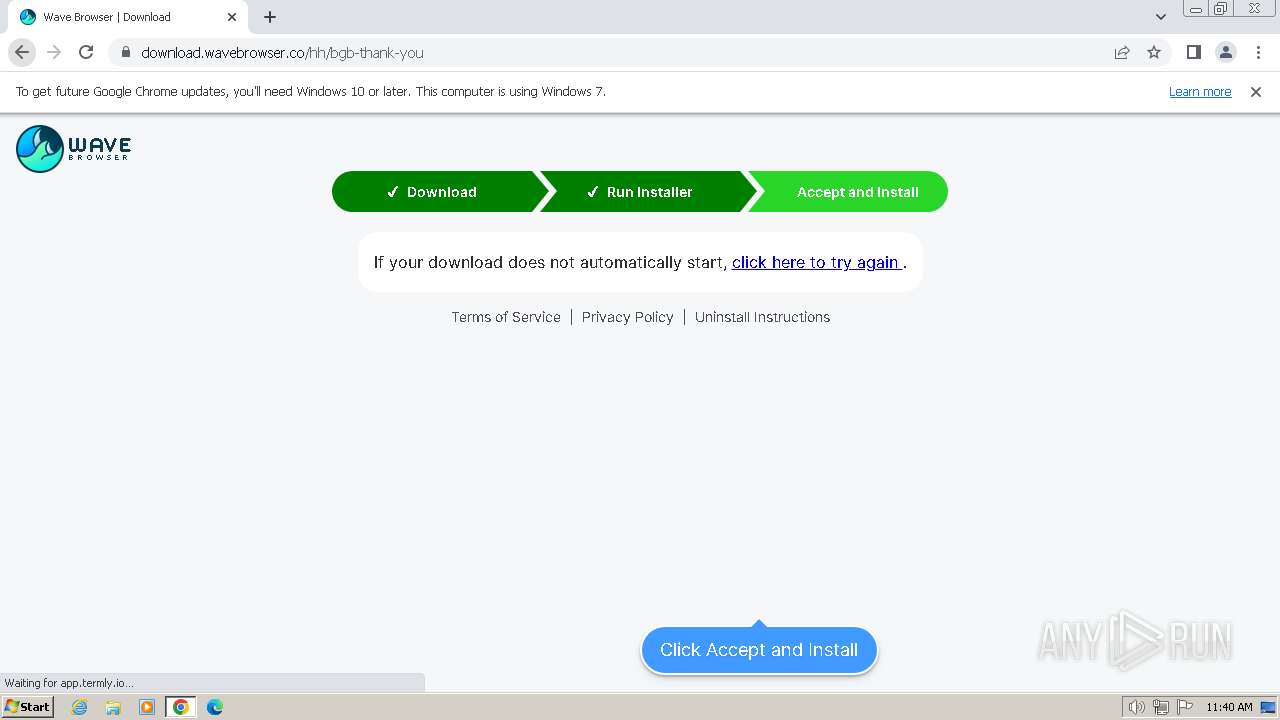Click 'click here to try again' link

pyautogui.click(x=817, y=262)
